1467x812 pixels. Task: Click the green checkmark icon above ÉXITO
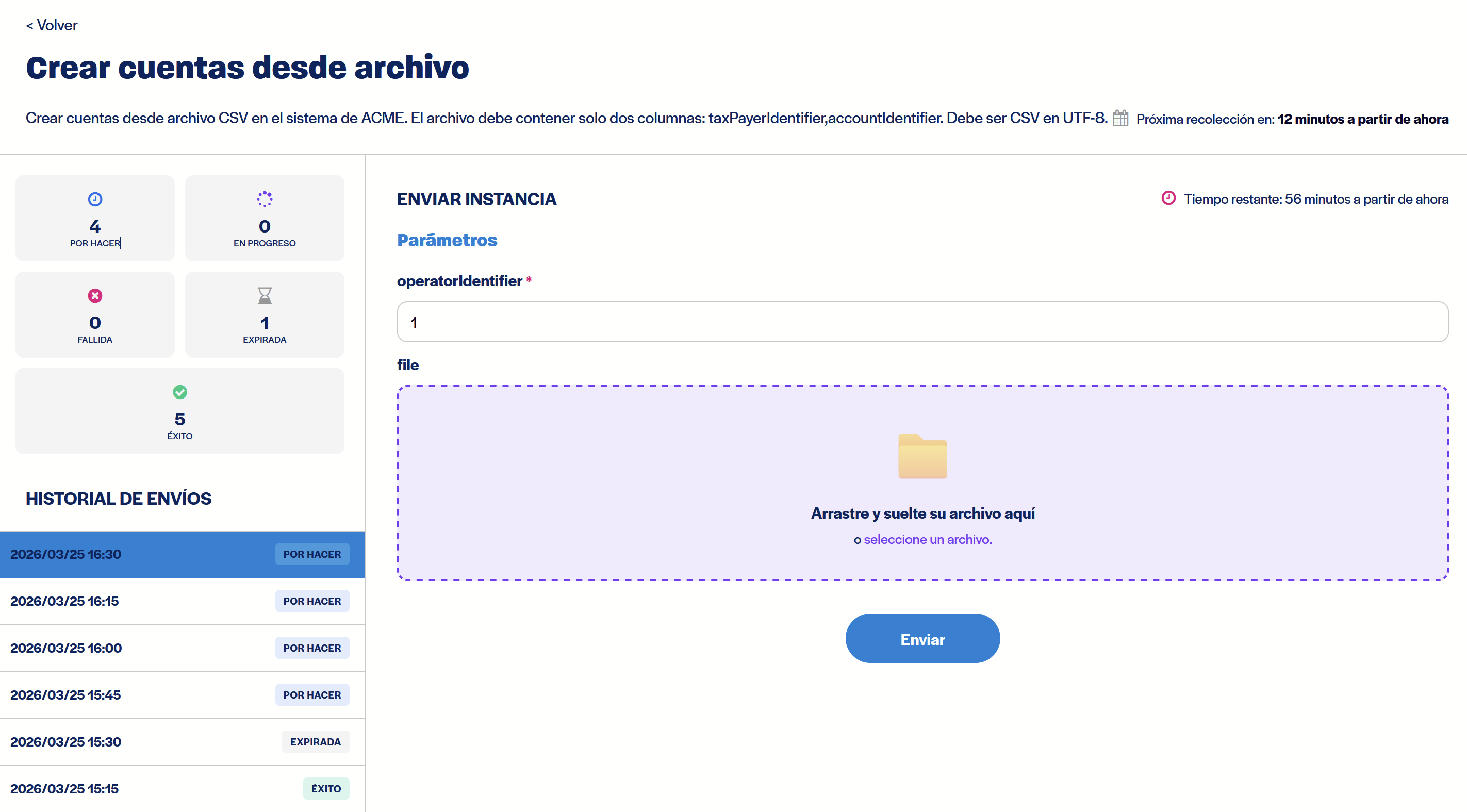[x=179, y=392]
